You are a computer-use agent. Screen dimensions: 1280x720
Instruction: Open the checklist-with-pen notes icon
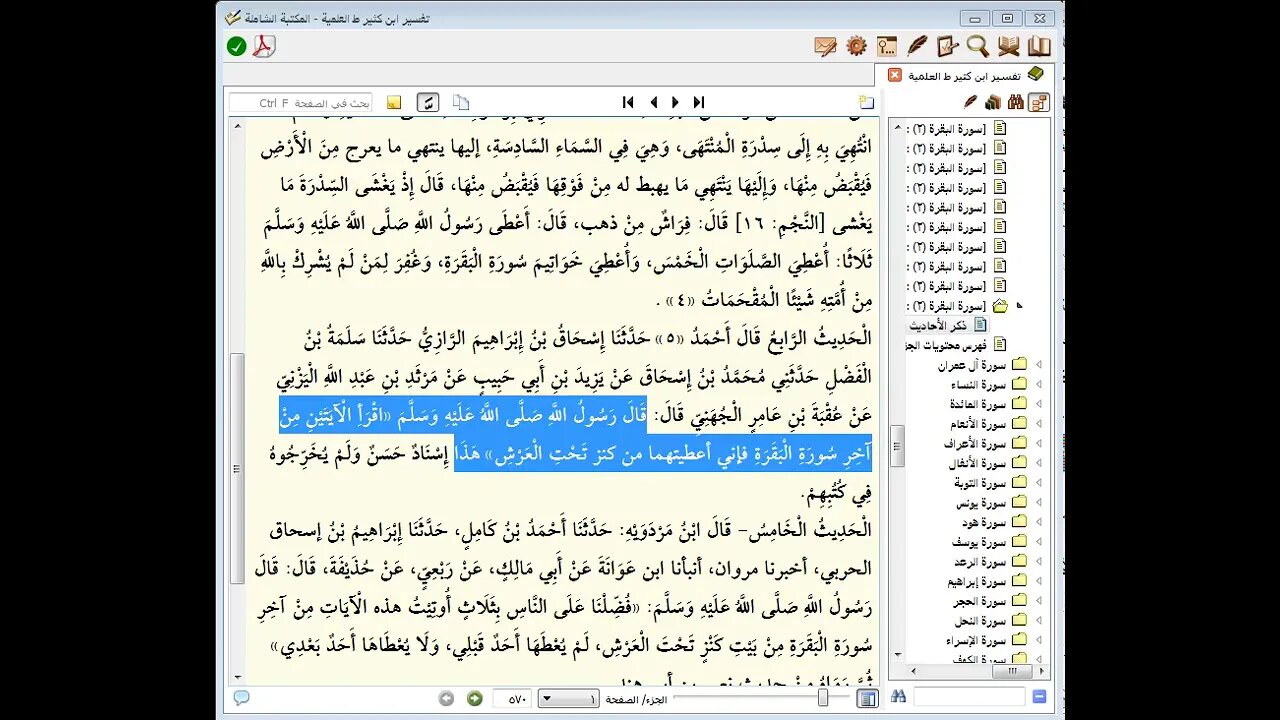pos(947,46)
